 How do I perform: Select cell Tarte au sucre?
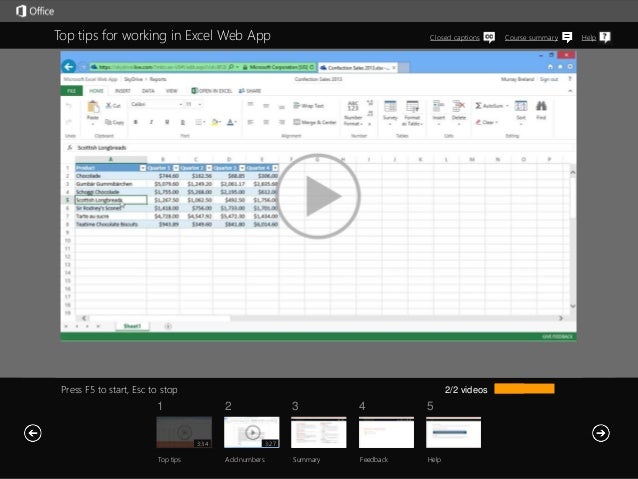pyautogui.click(x=111, y=216)
